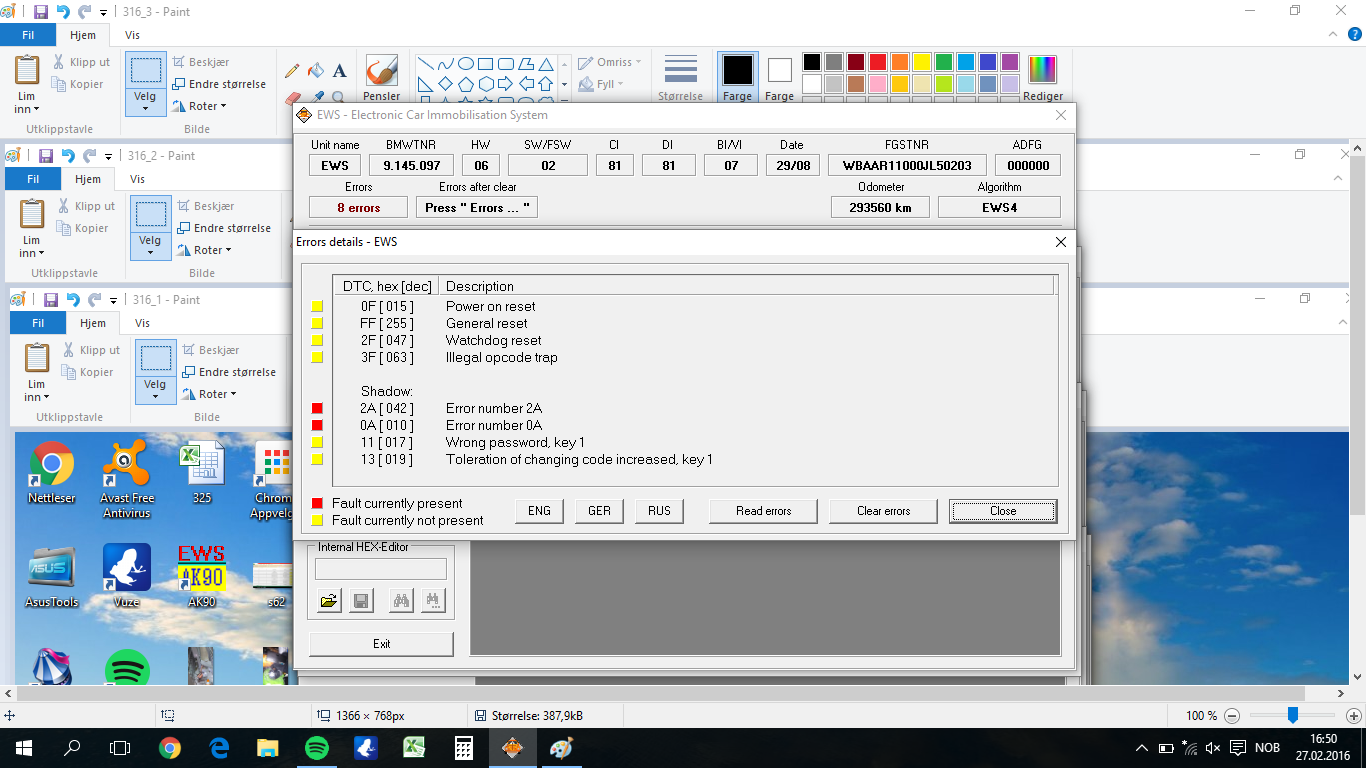Open the Rediger farger color editor
Image resolution: width=1366 pixels, height=768 pixels.
tap(1043, 78)
